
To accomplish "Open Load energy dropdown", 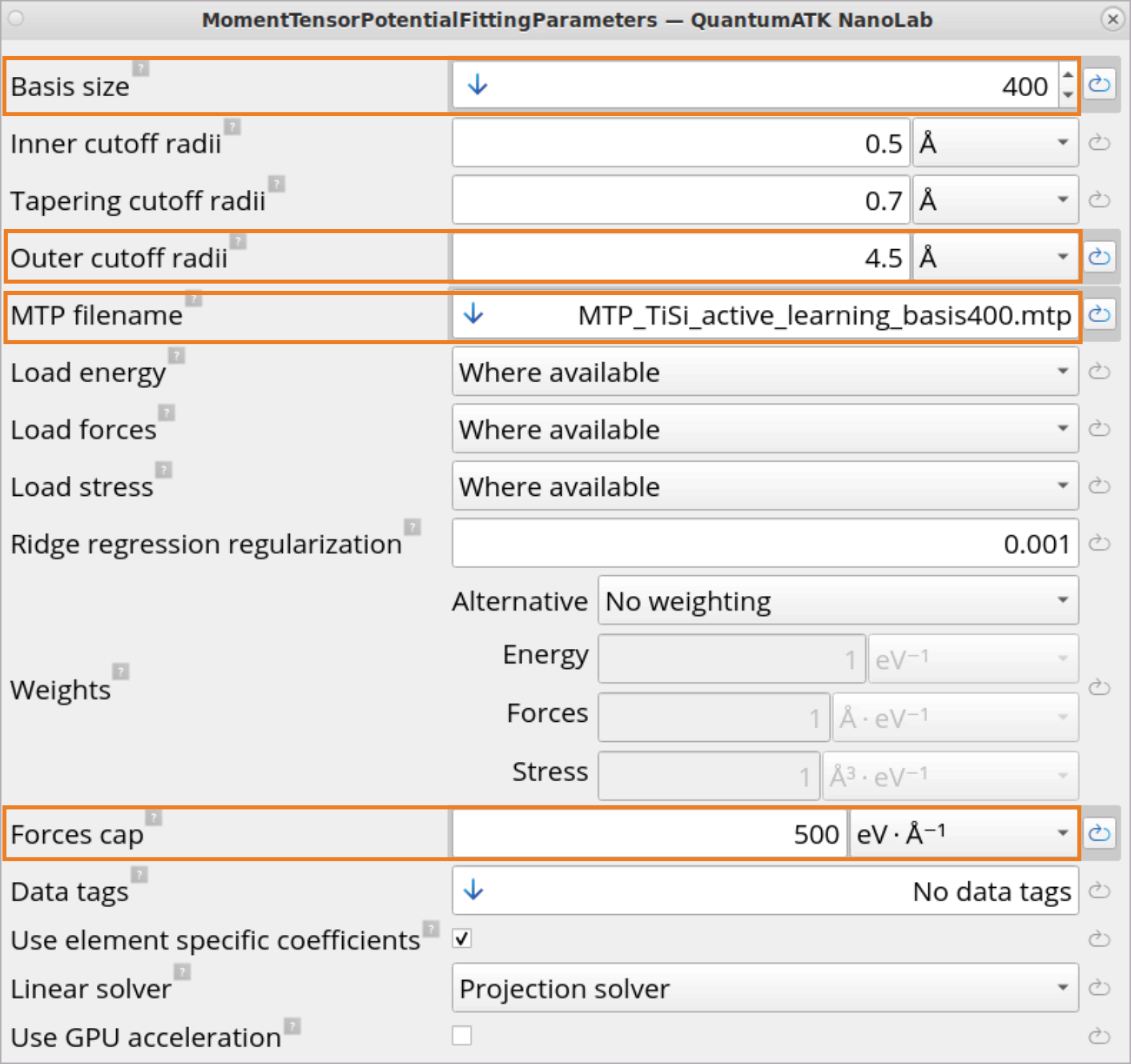I will tap(765, 372).
